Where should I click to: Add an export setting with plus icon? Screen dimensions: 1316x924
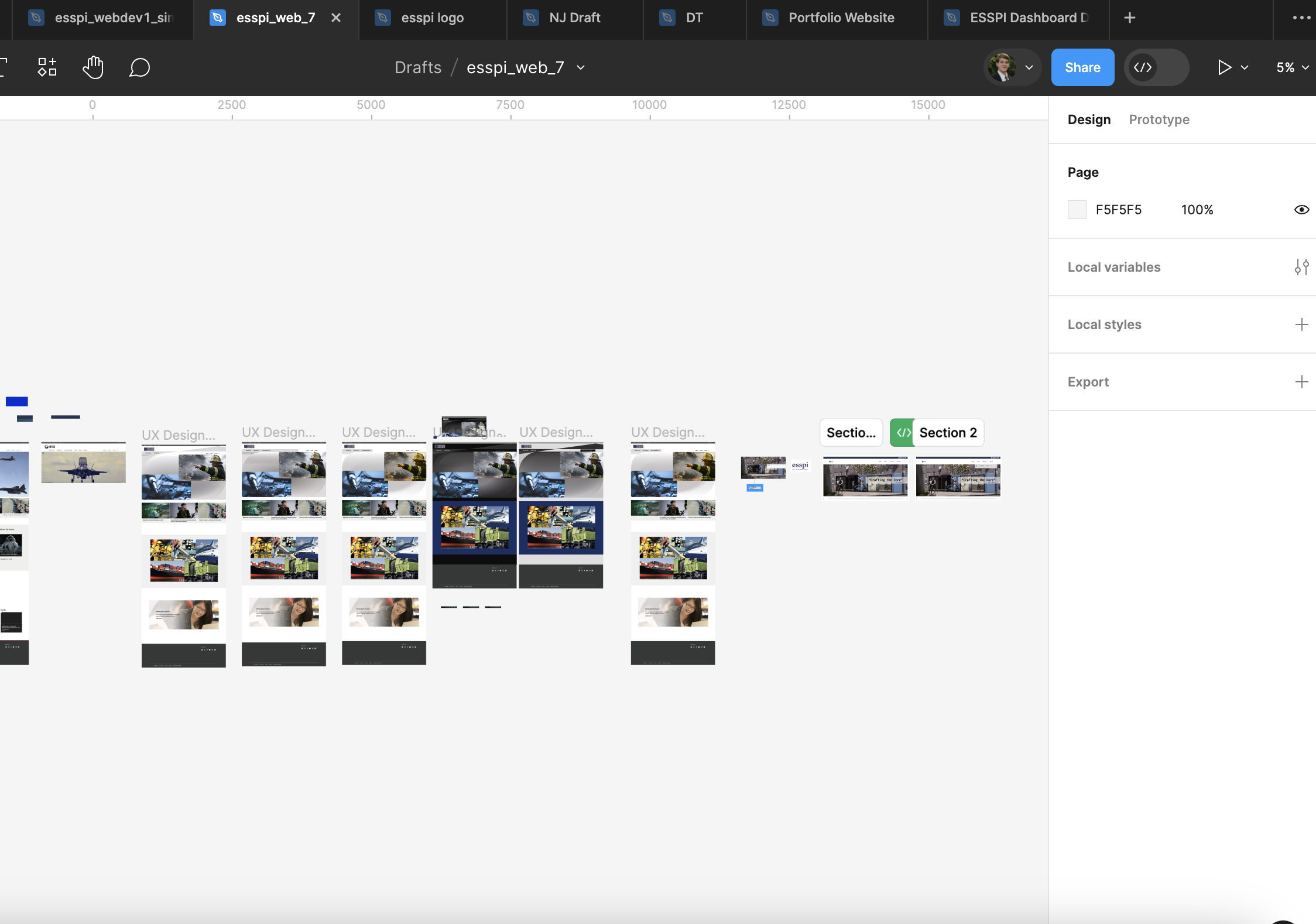[x=1301, y=382]
